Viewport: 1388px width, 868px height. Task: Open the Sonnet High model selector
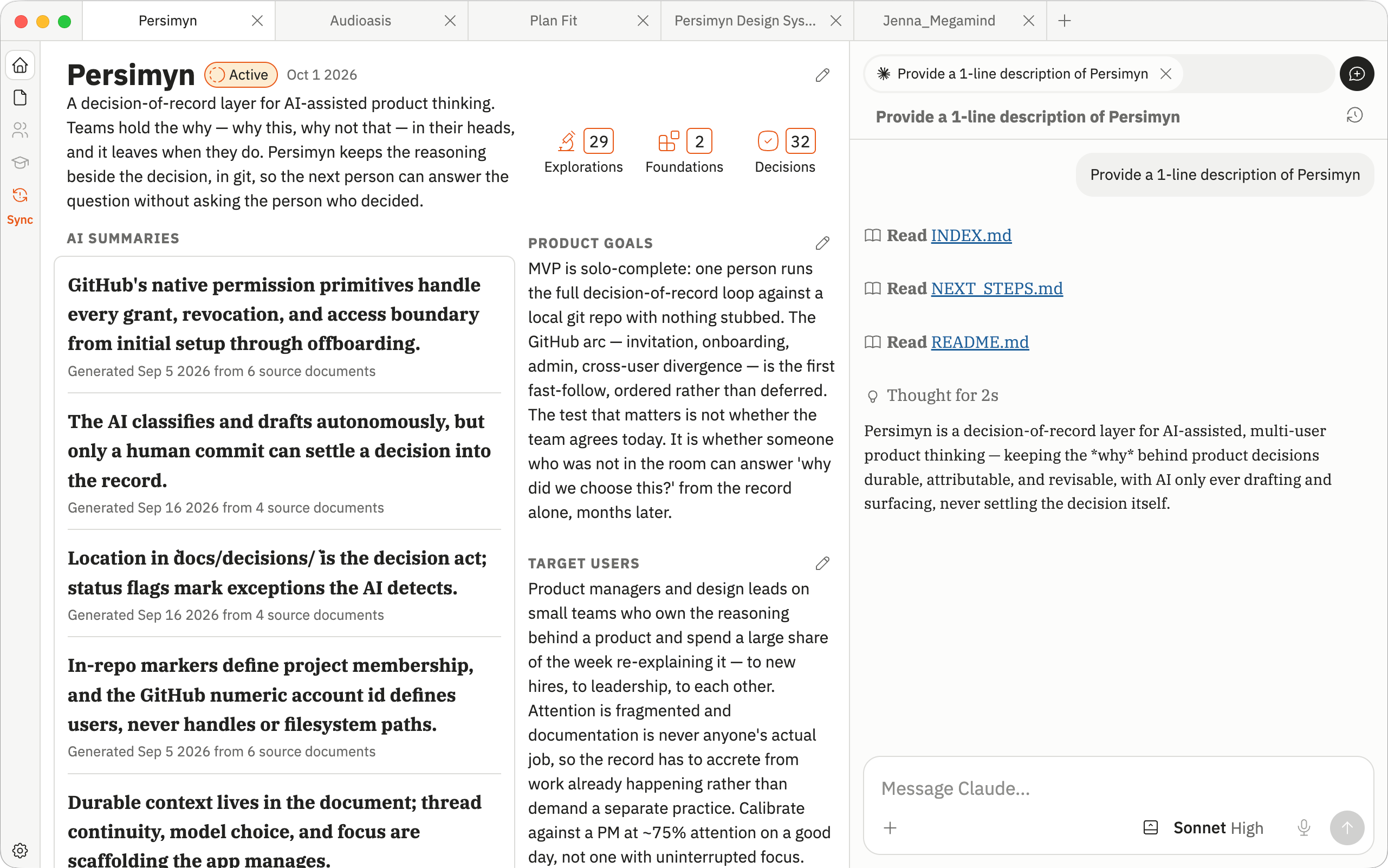tap(1218, 827)
